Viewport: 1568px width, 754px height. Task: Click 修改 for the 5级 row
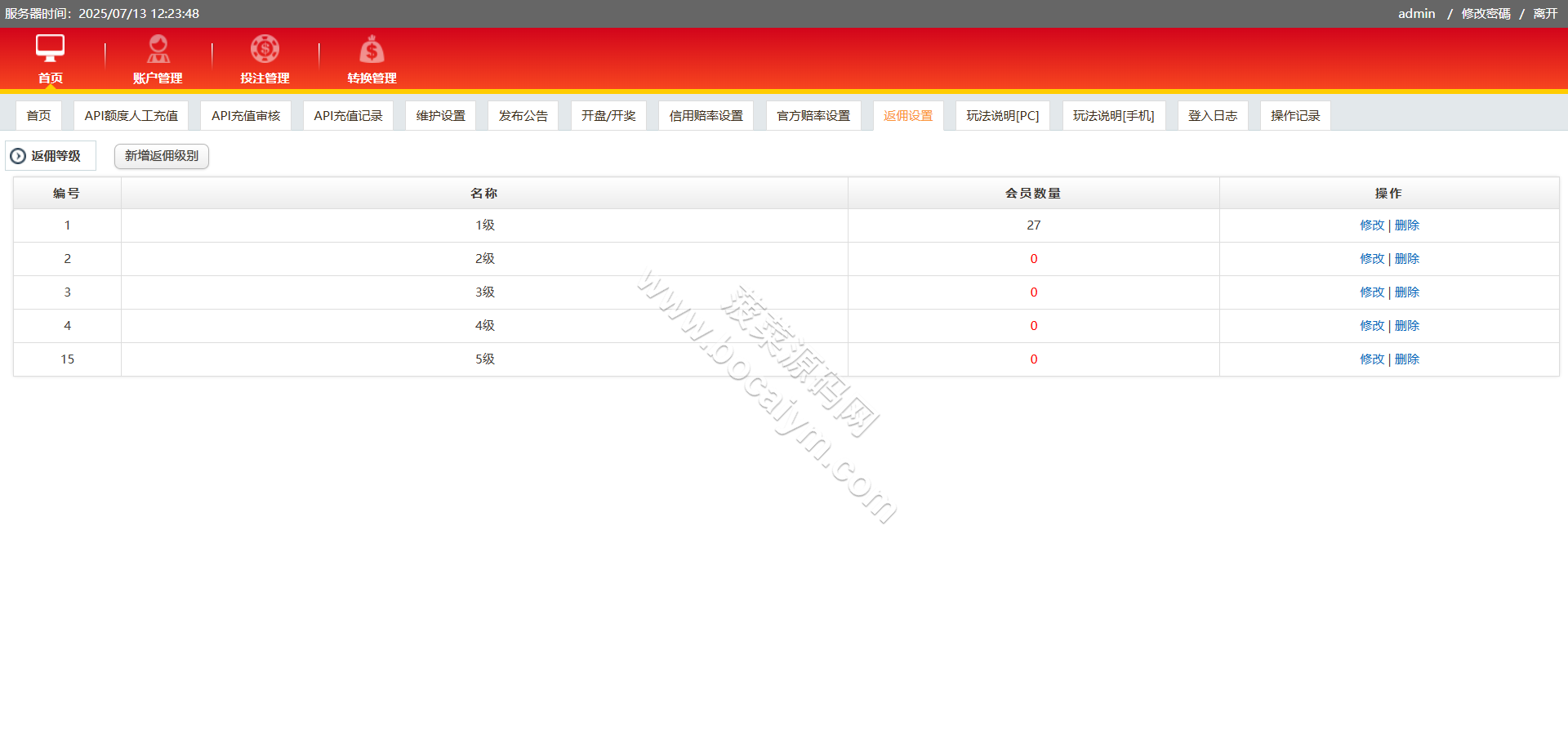point(1372,359)
